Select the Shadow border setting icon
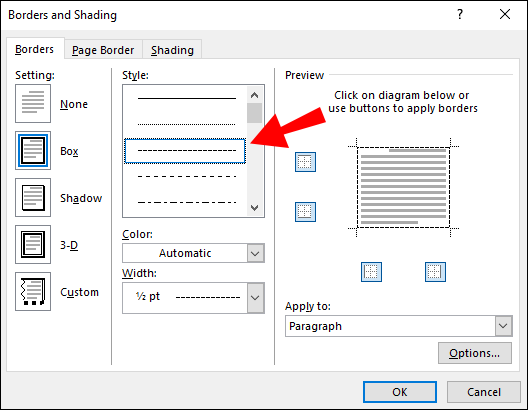The image size is (528, 410). pos(33,198)
